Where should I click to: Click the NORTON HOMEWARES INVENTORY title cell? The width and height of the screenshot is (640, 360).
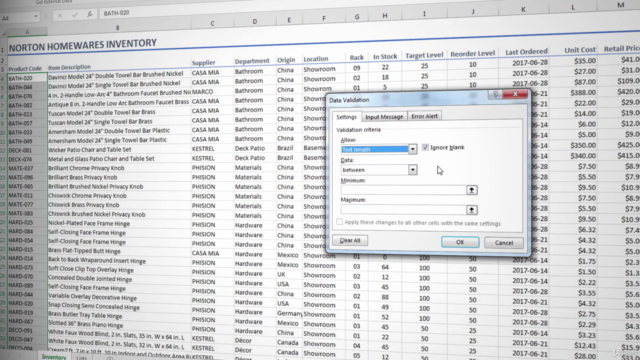(83, 45)
